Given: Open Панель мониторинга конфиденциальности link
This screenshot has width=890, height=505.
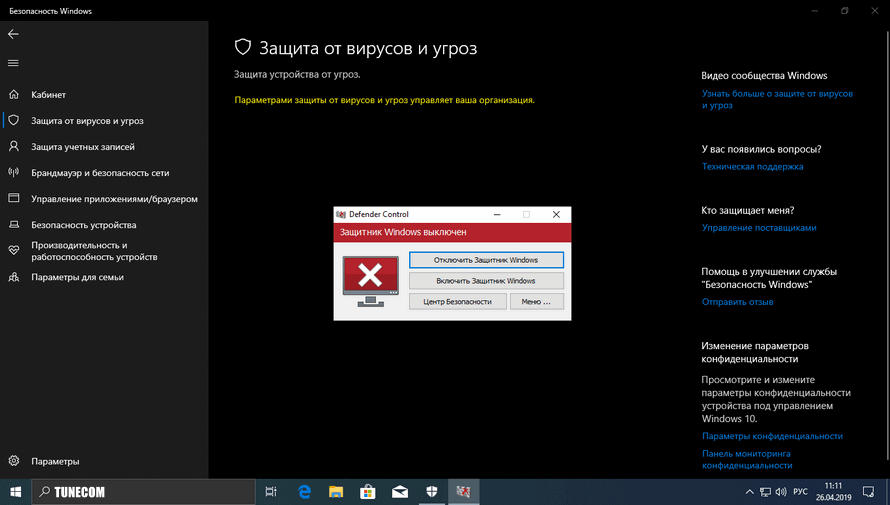Looking at the screenshot, I should [747, 459].
